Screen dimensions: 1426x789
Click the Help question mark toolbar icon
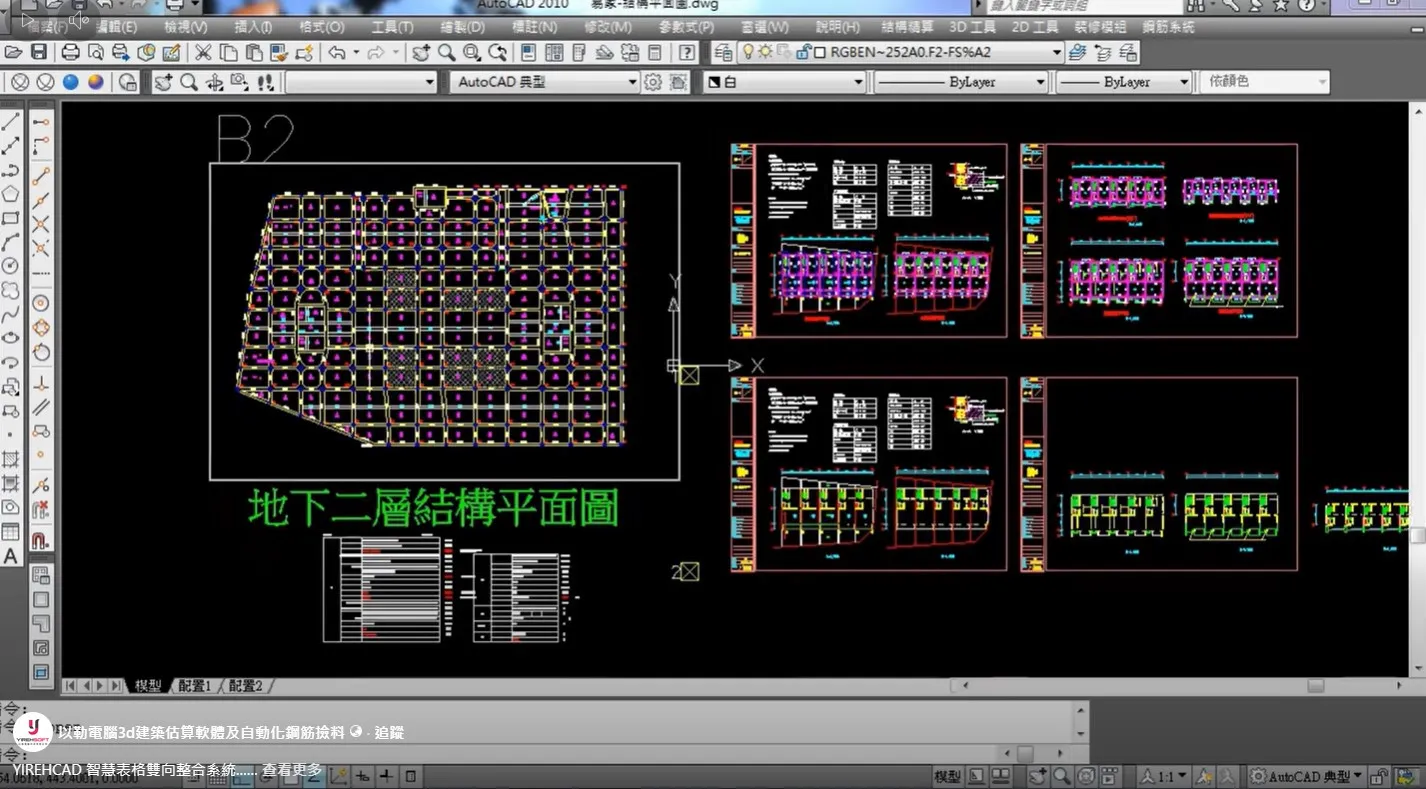click(687, 52)
